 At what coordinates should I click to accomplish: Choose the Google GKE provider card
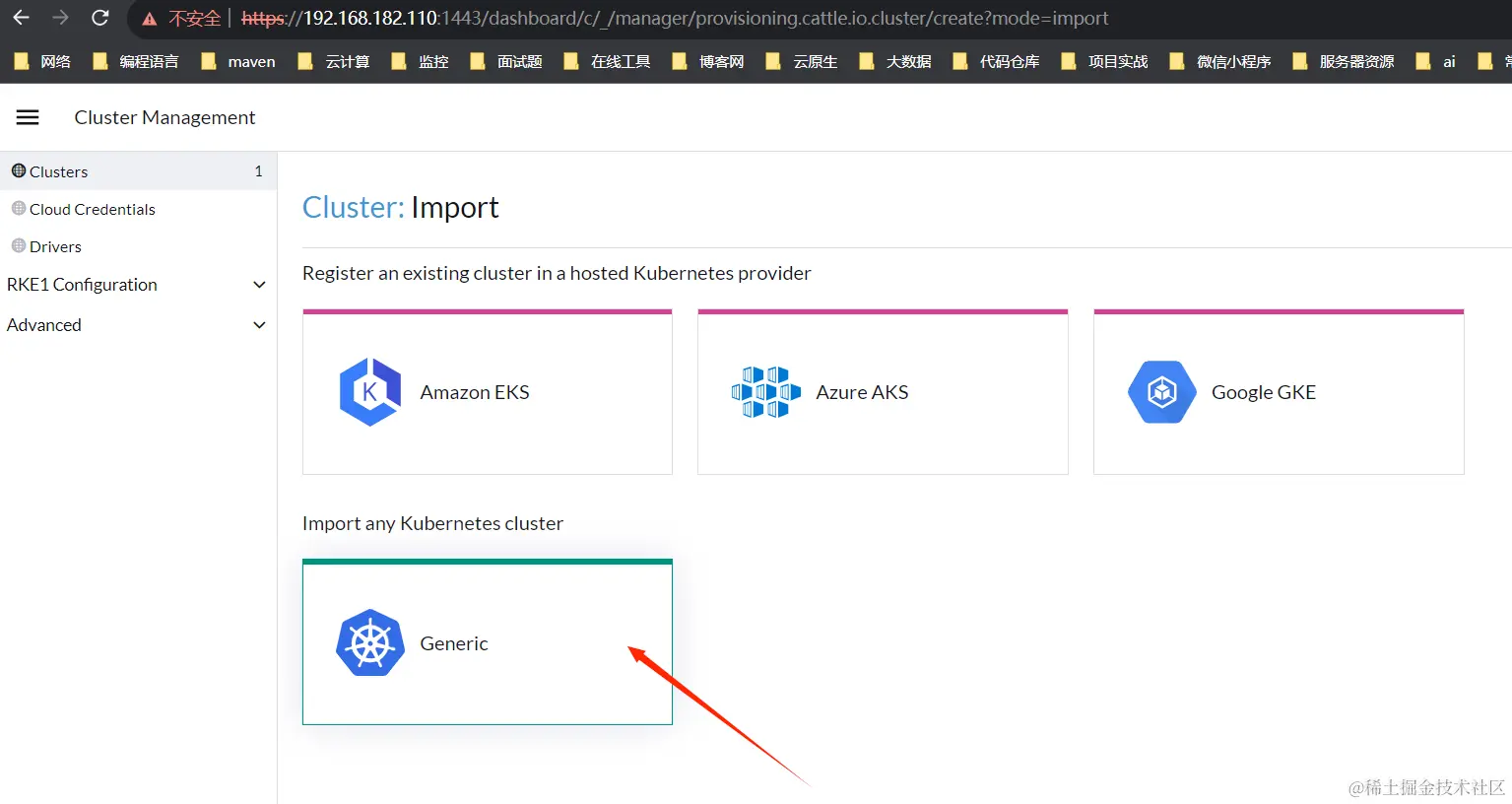tap(1279, 392)
